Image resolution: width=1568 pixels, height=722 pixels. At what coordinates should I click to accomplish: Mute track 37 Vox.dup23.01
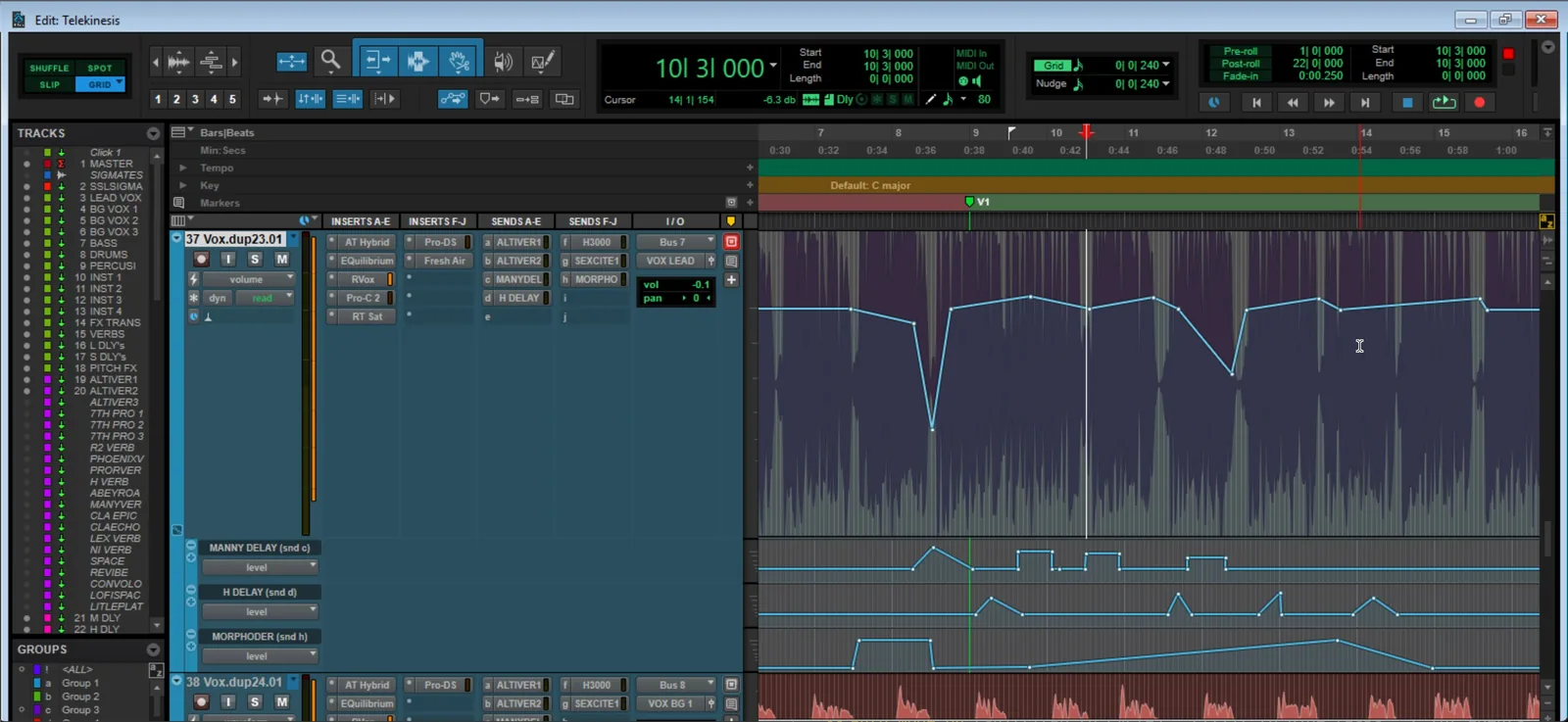click(281, 260)
